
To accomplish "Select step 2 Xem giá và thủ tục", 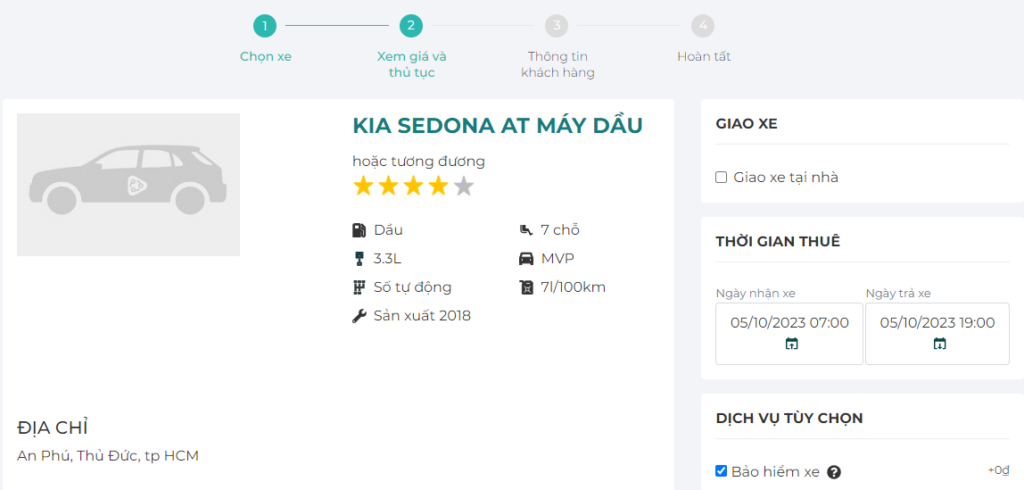I will 411,26.
